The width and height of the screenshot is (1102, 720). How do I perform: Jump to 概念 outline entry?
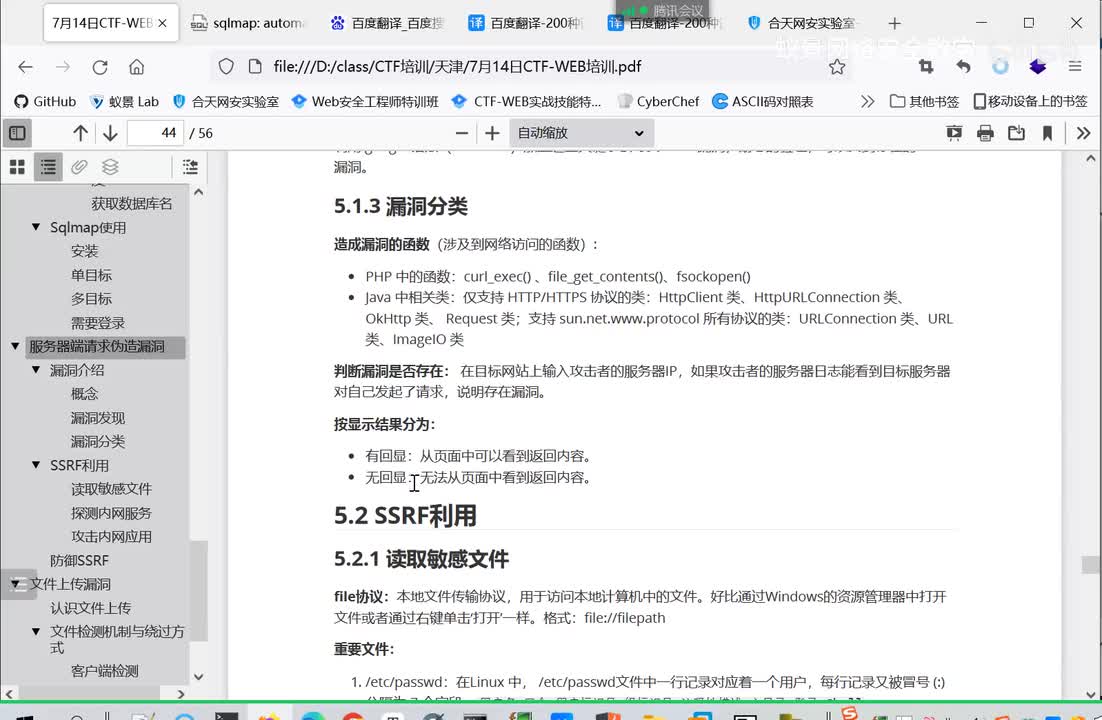coord(84,394)
